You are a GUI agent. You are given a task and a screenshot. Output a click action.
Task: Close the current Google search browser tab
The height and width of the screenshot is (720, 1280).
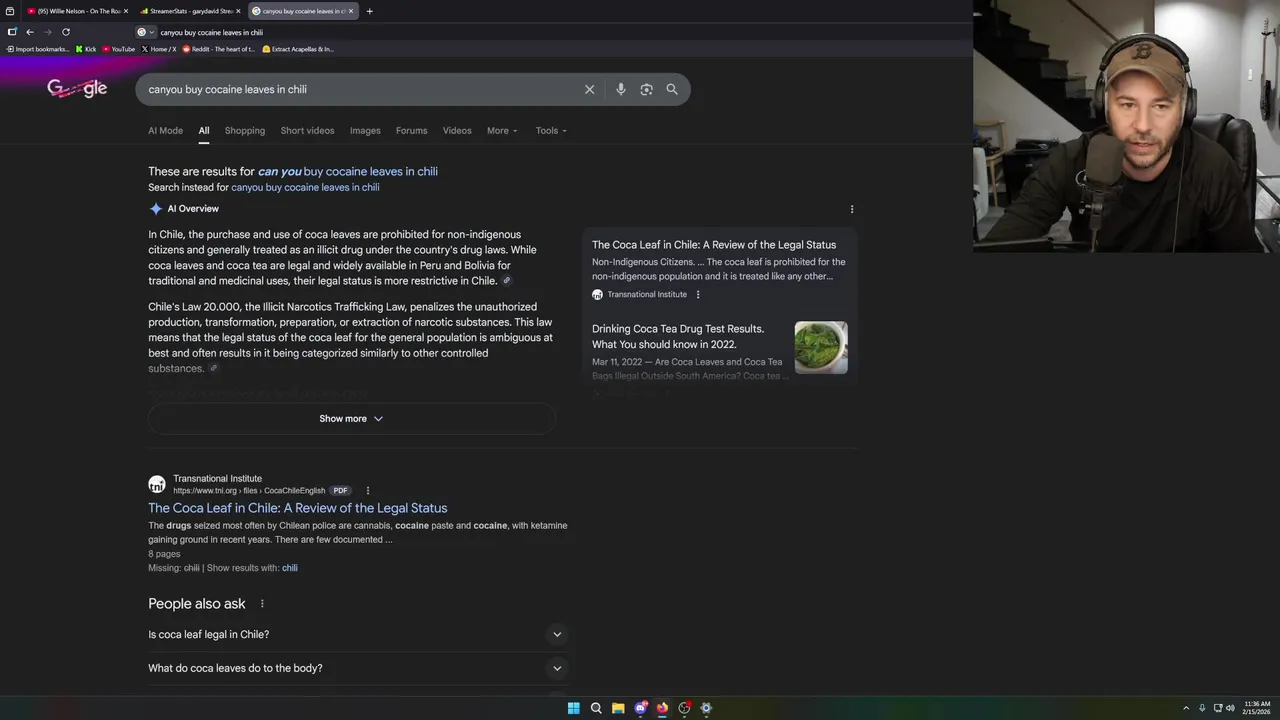(350, 11)
